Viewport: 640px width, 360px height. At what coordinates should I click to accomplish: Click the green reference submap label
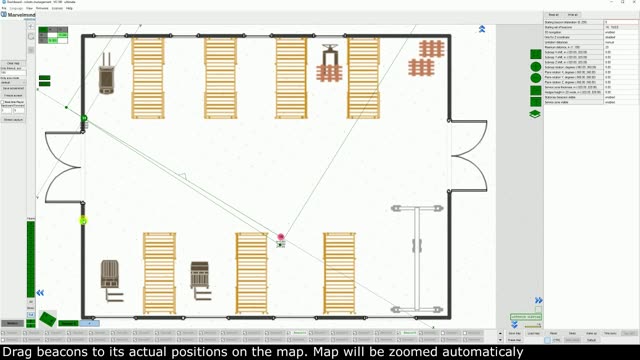(x=526, y=317)
